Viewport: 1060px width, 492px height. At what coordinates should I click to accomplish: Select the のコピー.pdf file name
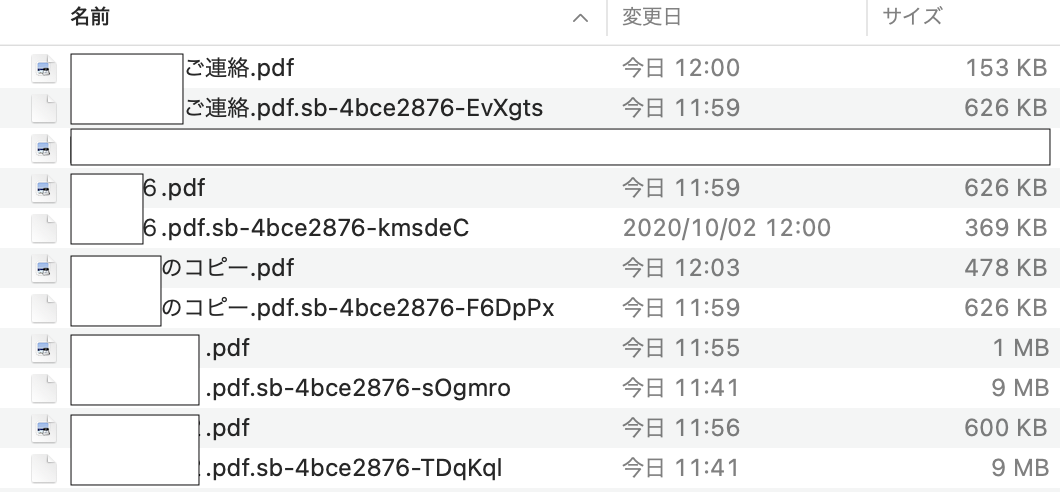[228, 268]
